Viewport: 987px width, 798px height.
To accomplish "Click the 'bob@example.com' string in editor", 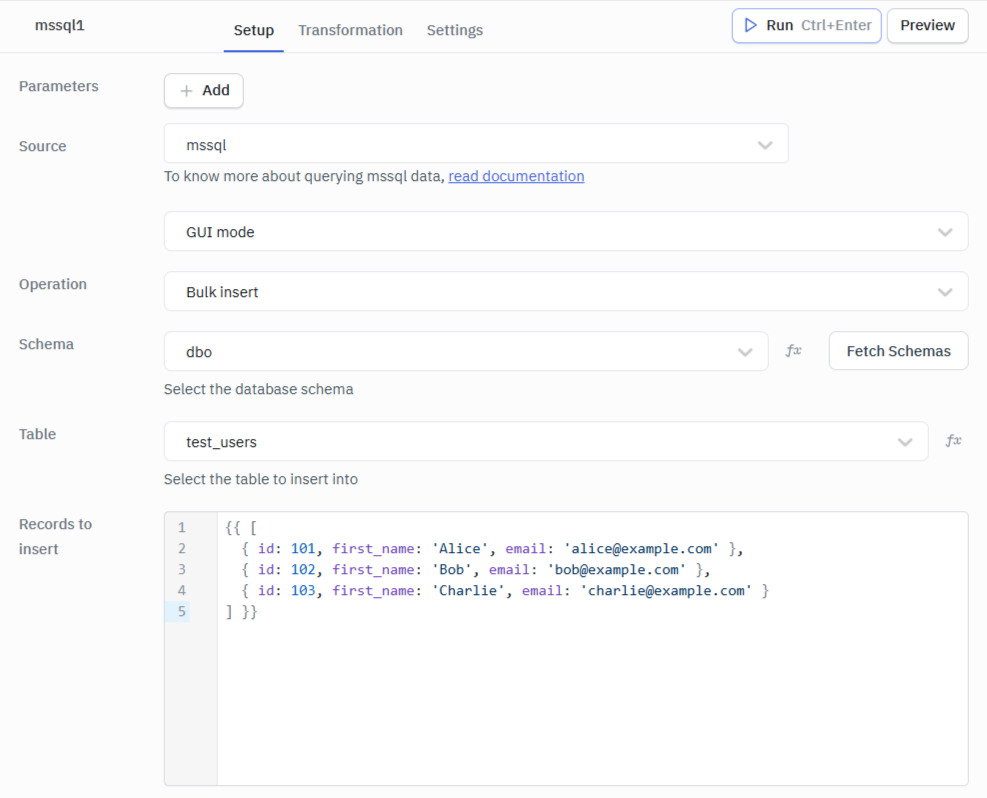I will pos(616,570).
